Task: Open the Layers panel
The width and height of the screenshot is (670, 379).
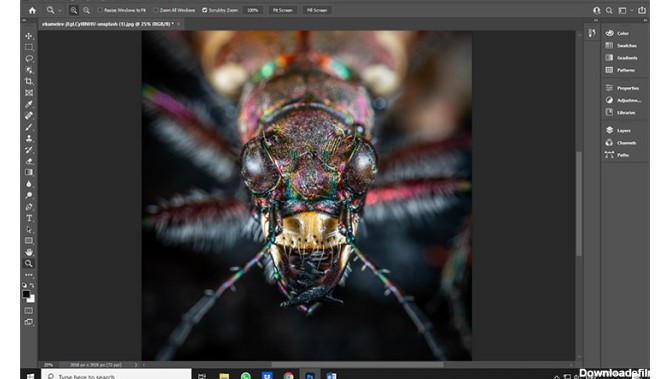Action: coord(618,130)
